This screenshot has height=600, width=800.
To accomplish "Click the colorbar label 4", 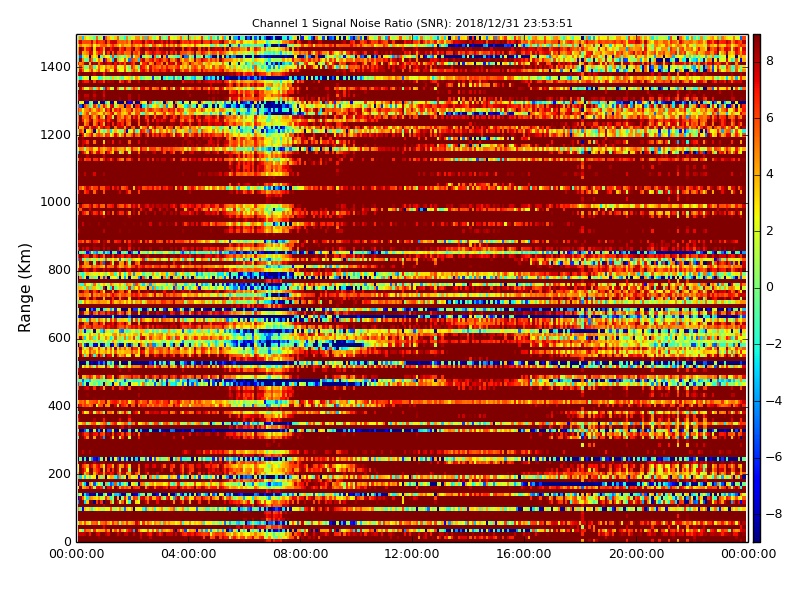I will pos(770,174).
